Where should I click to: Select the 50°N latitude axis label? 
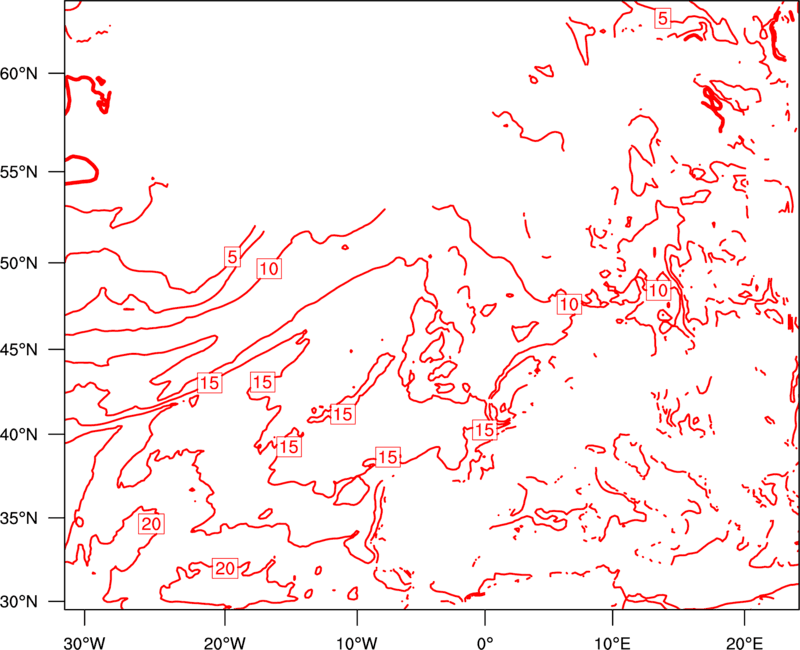coord(19,264)
